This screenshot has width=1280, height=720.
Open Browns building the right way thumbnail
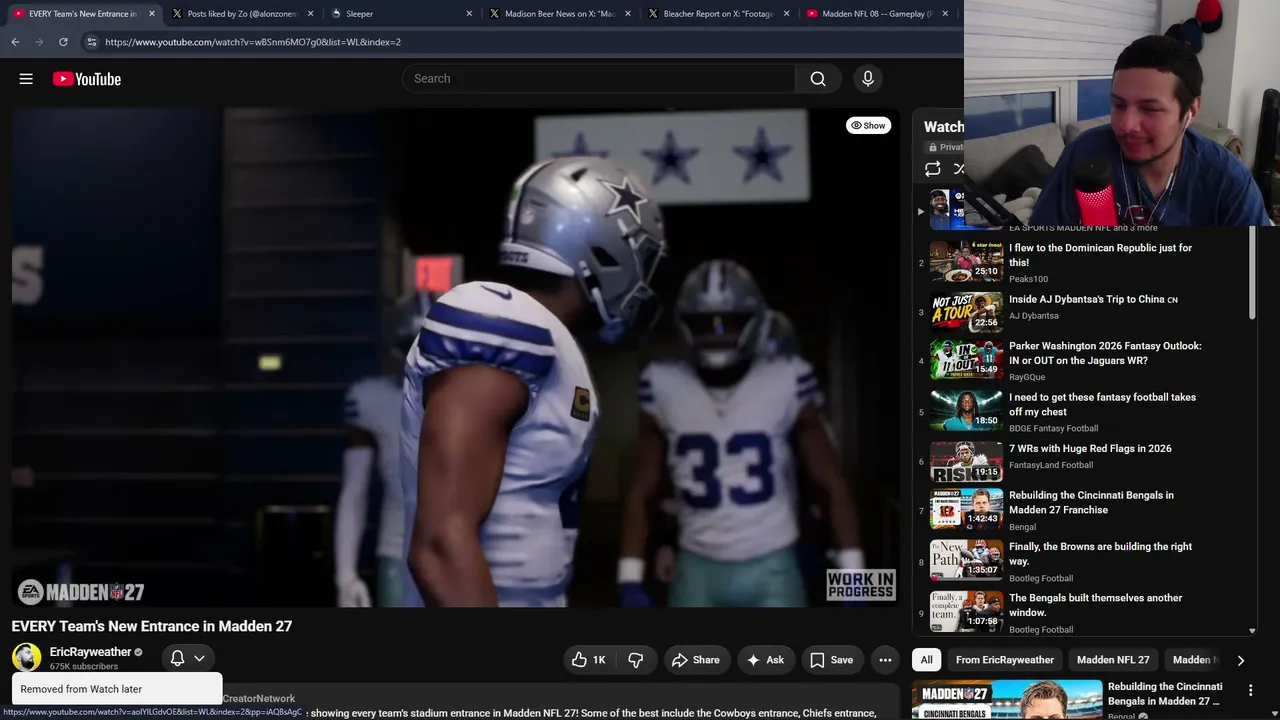click(x=966, y=560)
